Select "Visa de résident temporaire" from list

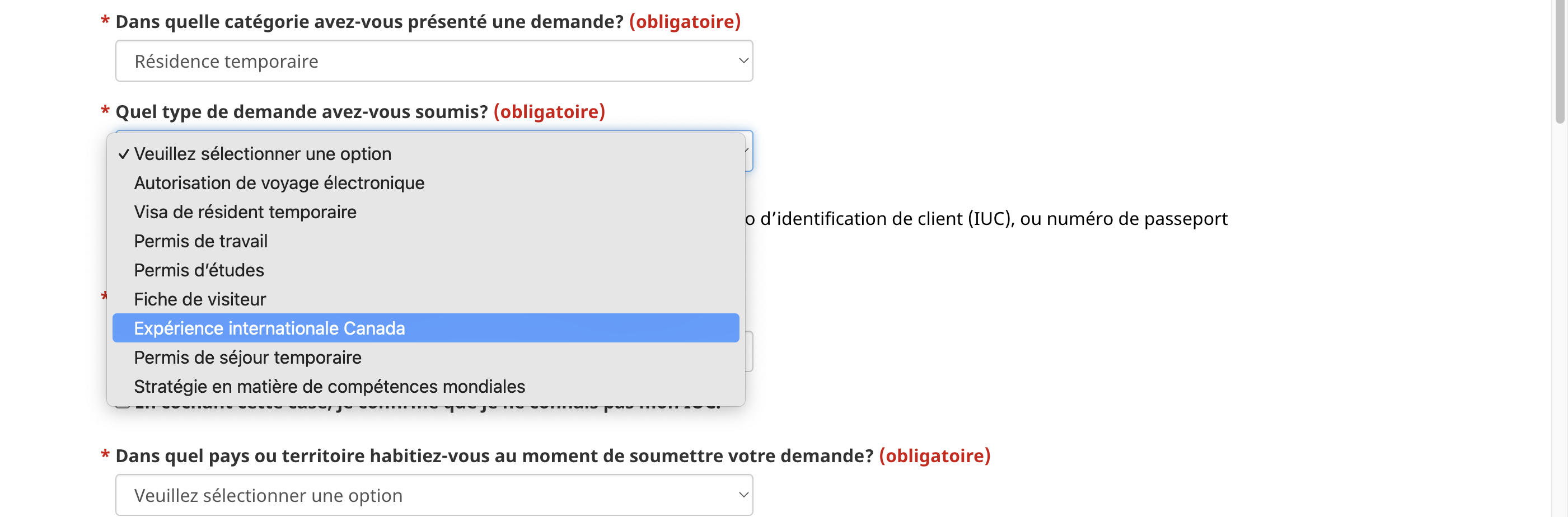coord(245,212)
